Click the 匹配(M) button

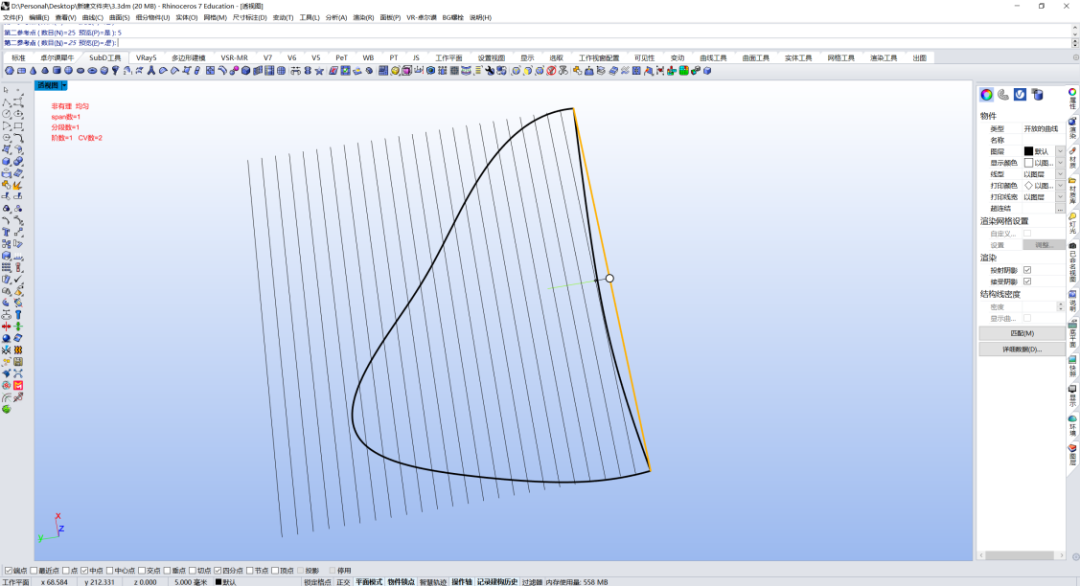[1022, 333]
